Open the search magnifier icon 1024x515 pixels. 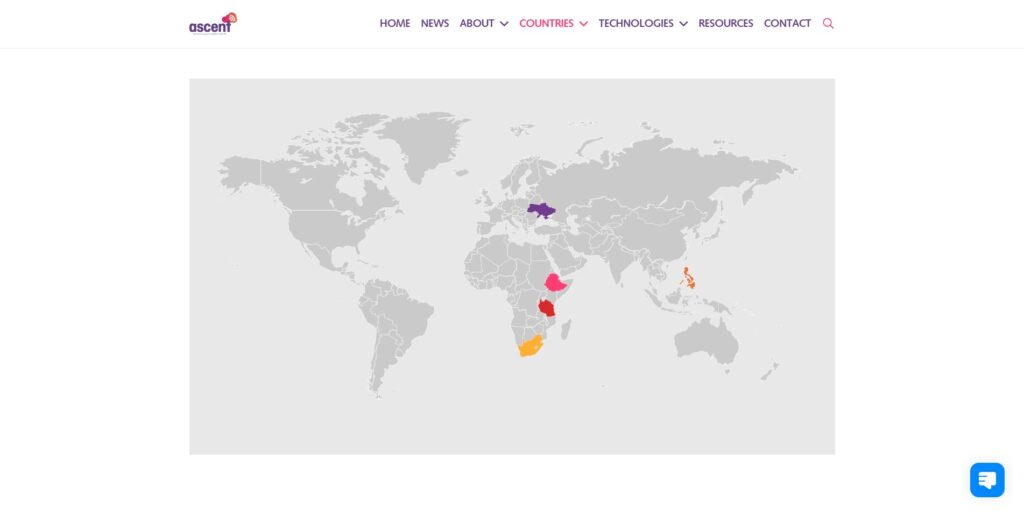pos(828,23)
